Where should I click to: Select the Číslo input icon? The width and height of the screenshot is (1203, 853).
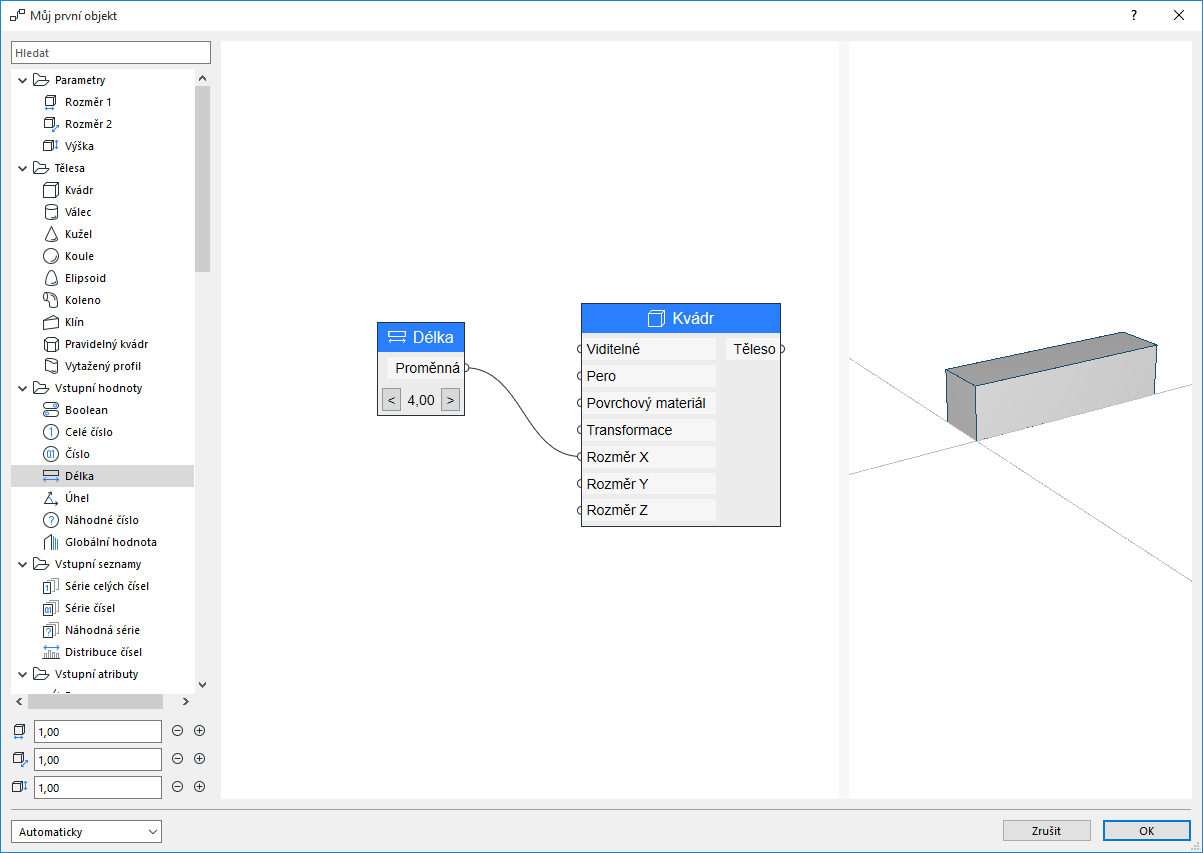tap(51, 454)
